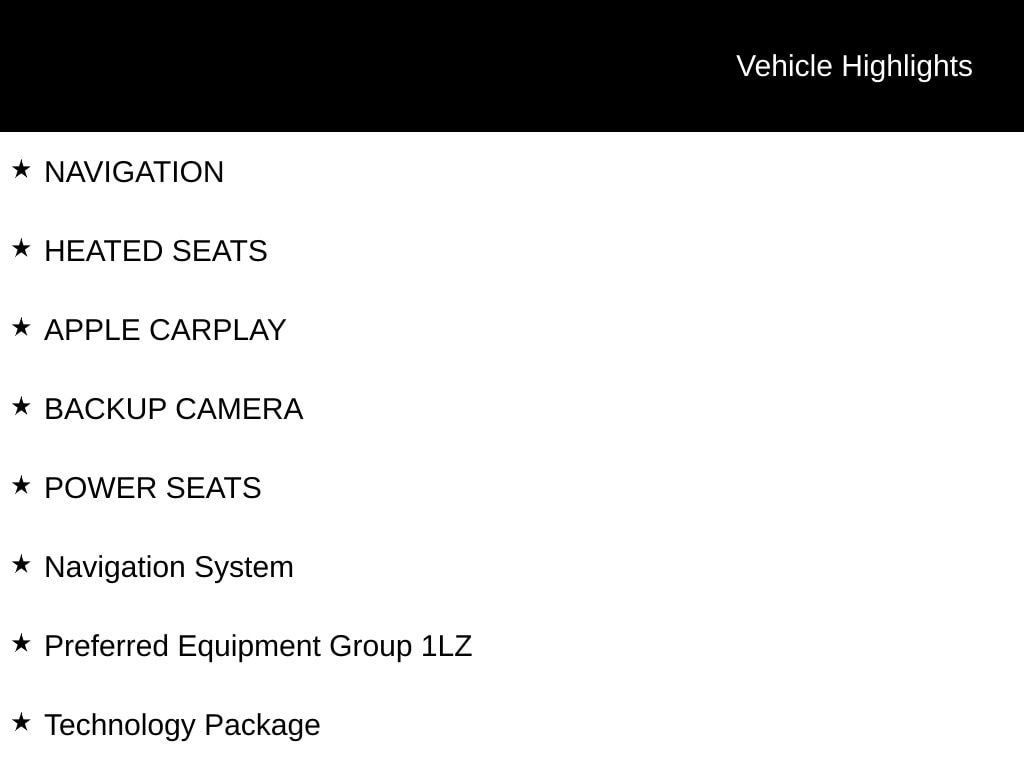Click the word Highlights in the header
This screenshot has height=768, width=1024.
point(907,66)
